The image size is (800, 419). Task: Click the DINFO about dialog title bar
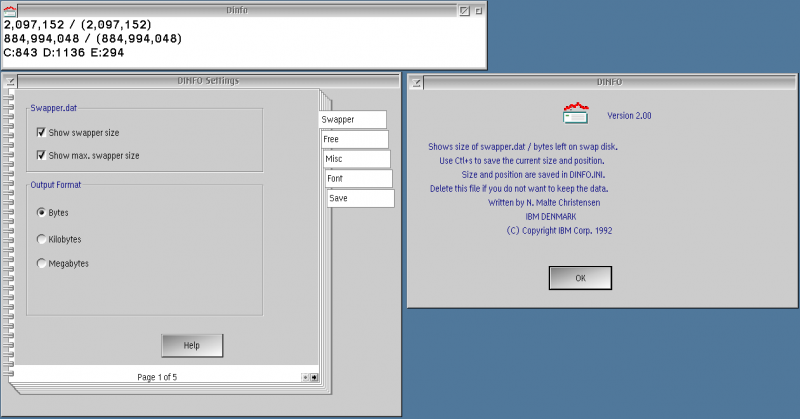coord(609,82)
